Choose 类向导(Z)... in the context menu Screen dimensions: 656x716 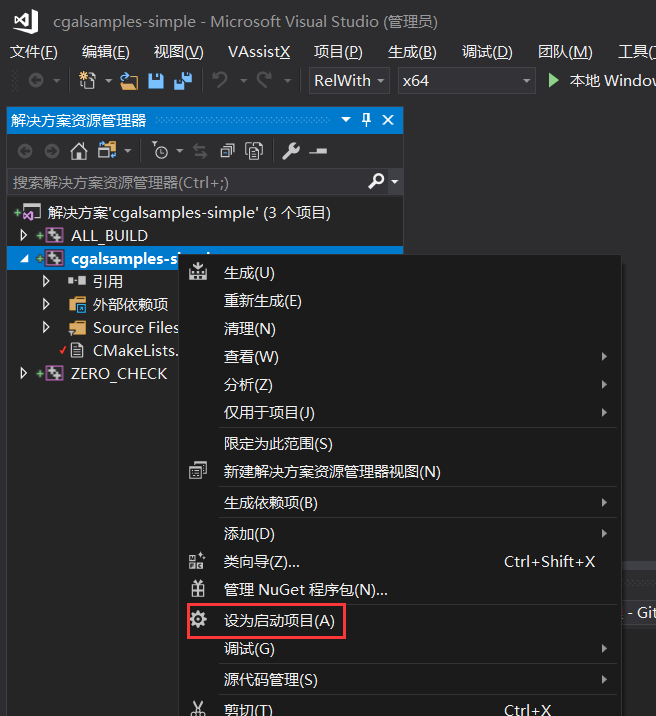[x=399, y=562]
